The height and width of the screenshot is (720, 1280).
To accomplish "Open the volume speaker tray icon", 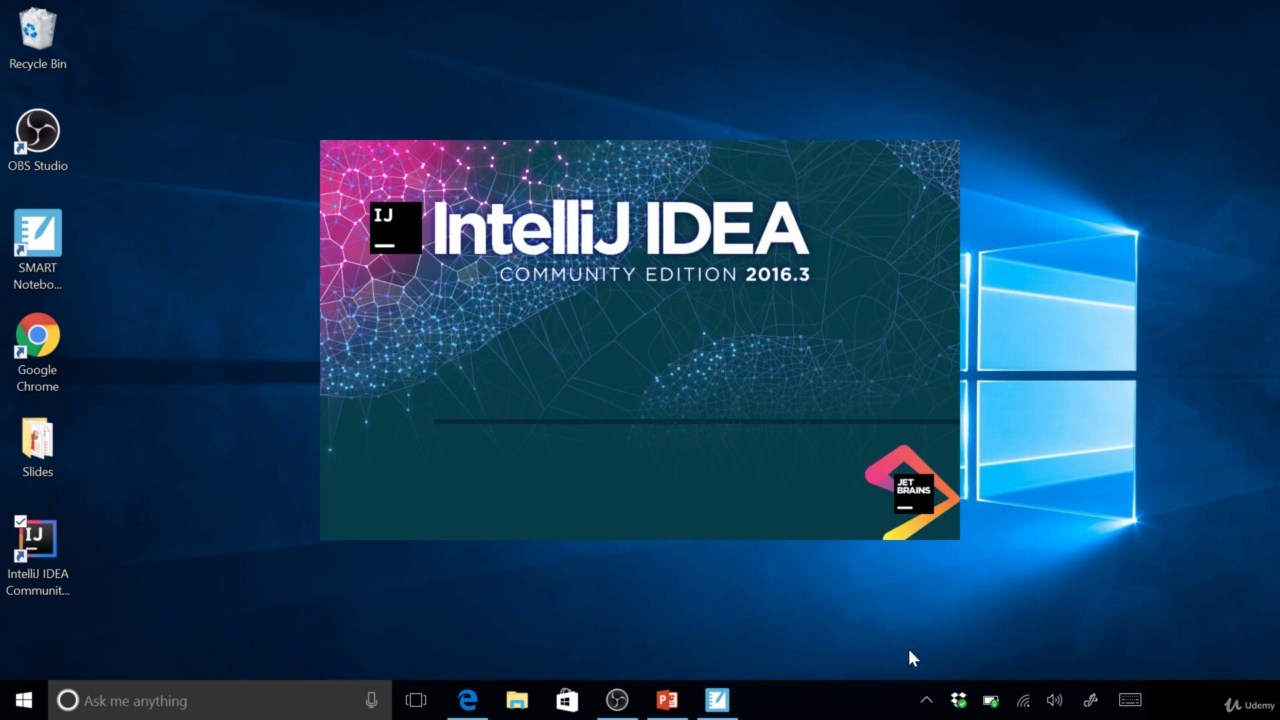I will 1054,700.
